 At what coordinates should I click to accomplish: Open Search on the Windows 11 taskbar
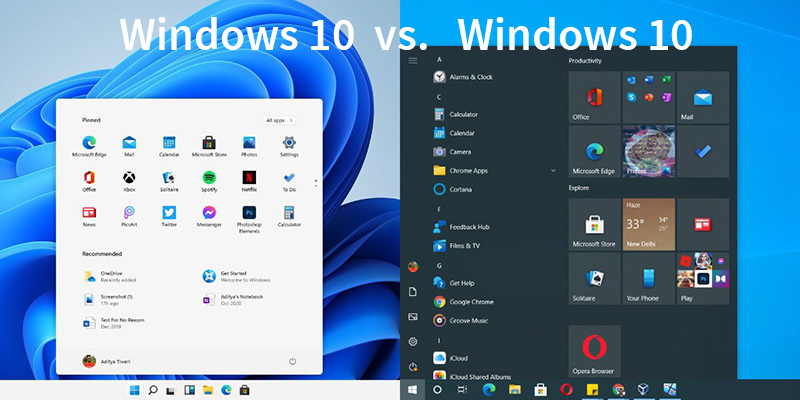tap(153, 390)
